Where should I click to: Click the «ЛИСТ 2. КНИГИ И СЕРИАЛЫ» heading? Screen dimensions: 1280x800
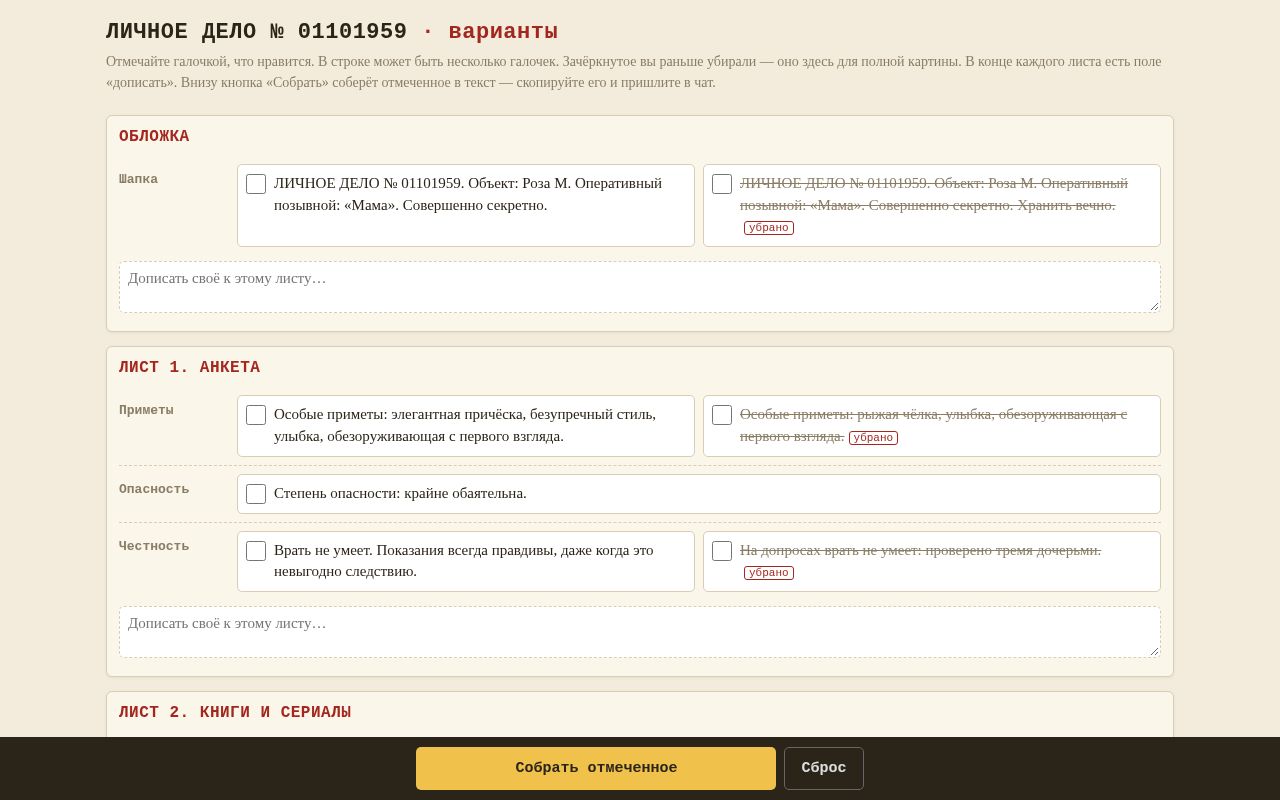point(235,713)
